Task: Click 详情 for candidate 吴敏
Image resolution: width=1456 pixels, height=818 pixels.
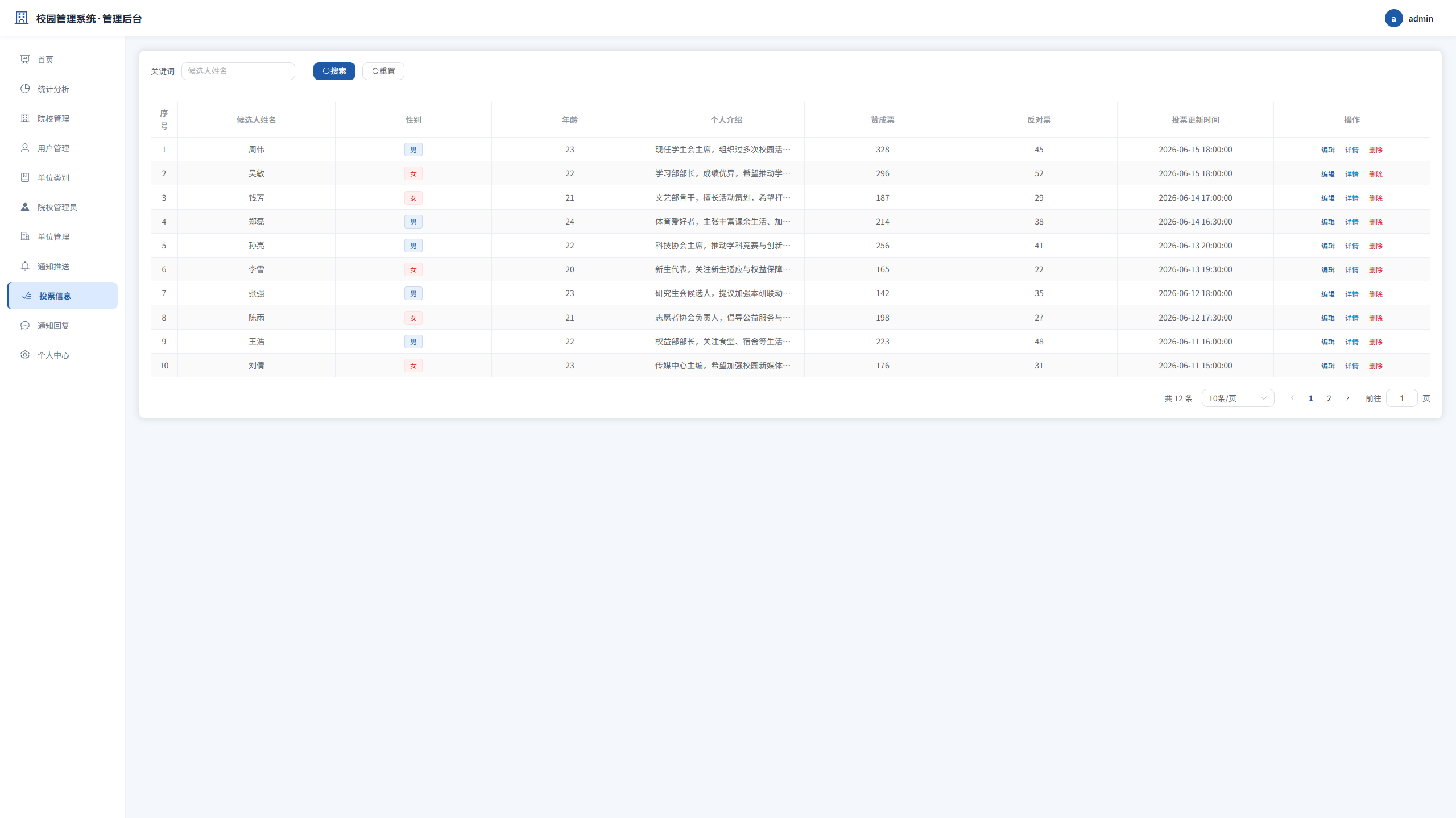Action: click(1352, 174)
